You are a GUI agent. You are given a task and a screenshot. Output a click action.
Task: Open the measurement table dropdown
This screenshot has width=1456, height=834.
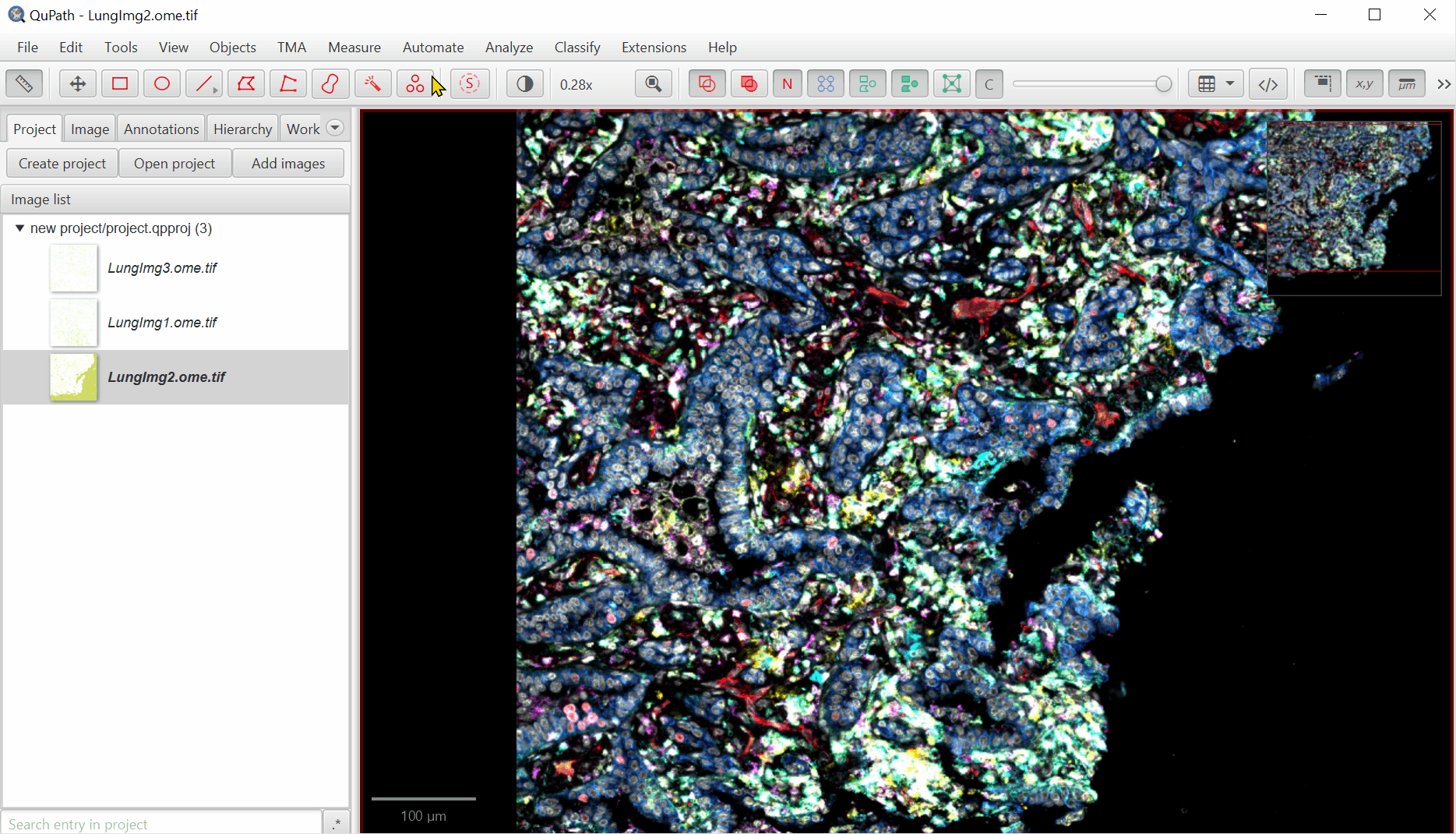[x=1229, y=83]
